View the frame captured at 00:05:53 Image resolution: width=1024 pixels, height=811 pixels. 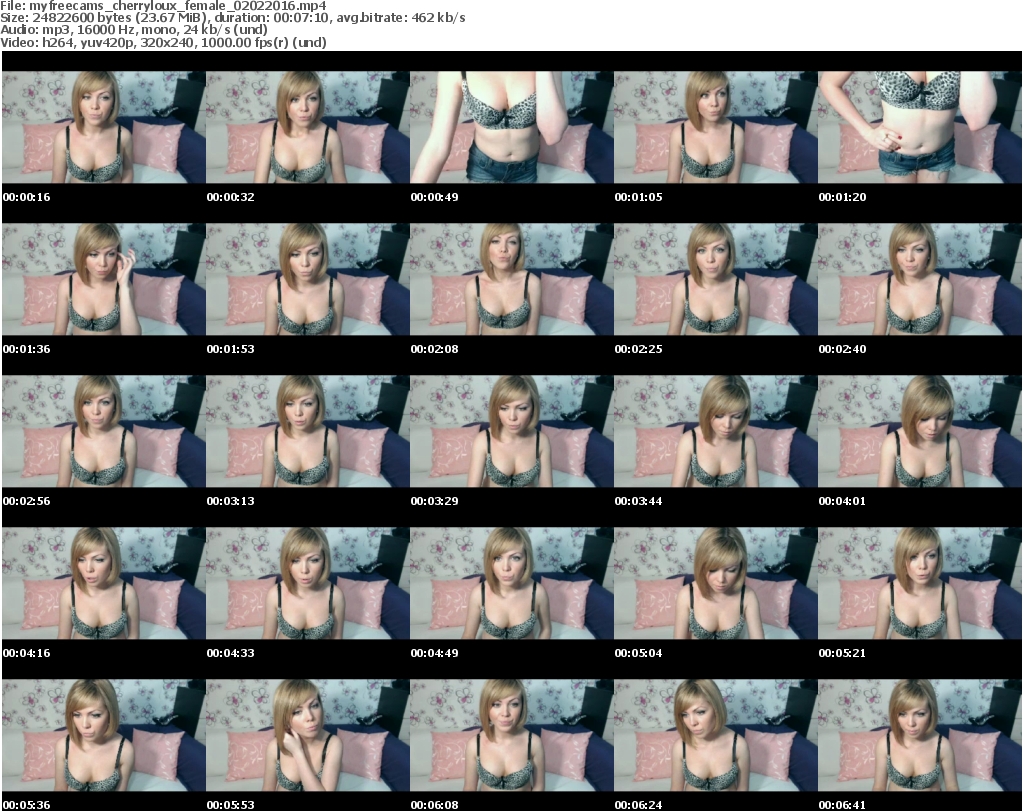click(x=308, y=736)
